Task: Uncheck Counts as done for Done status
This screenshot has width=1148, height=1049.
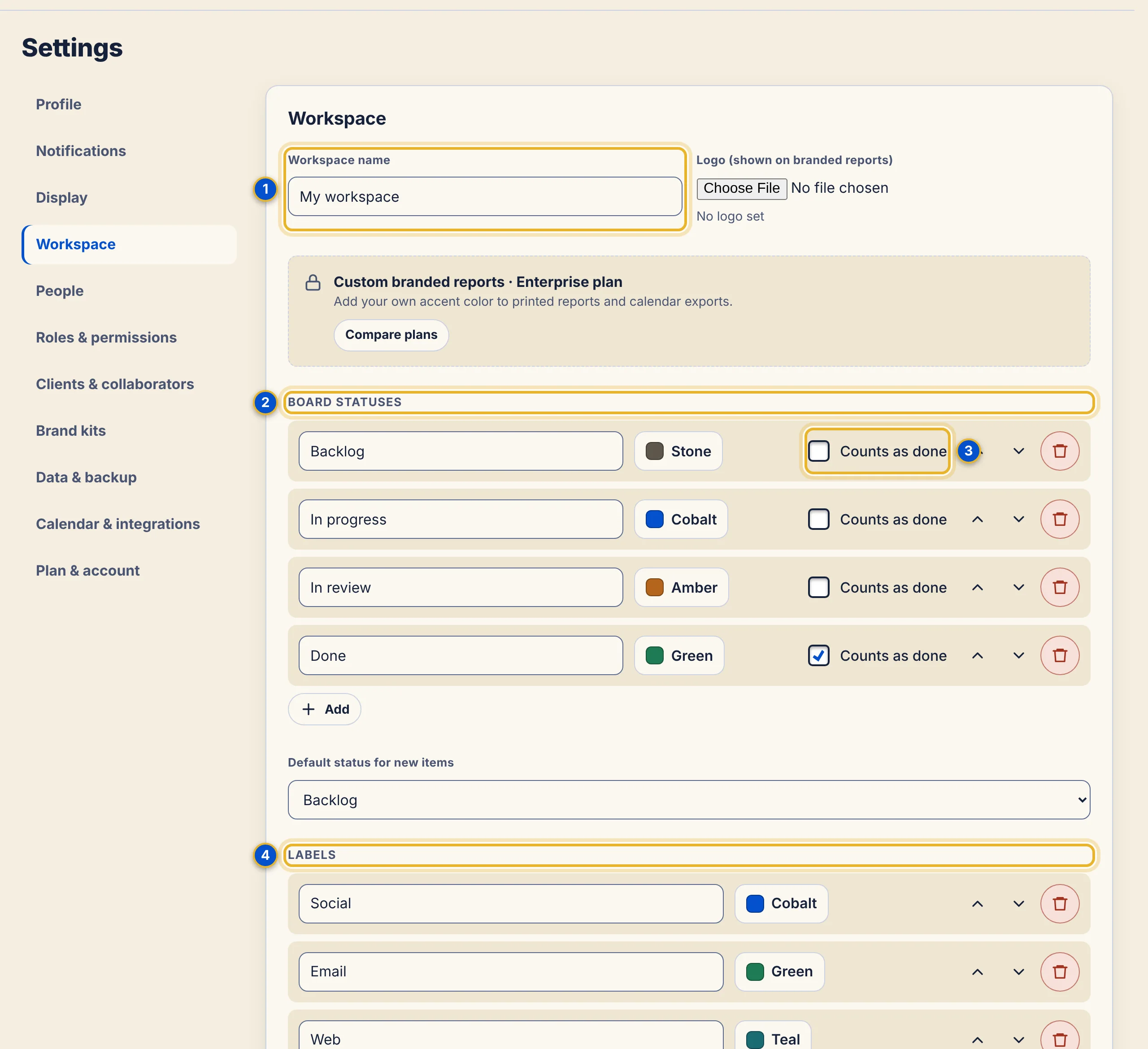Action: pos(818,656)
